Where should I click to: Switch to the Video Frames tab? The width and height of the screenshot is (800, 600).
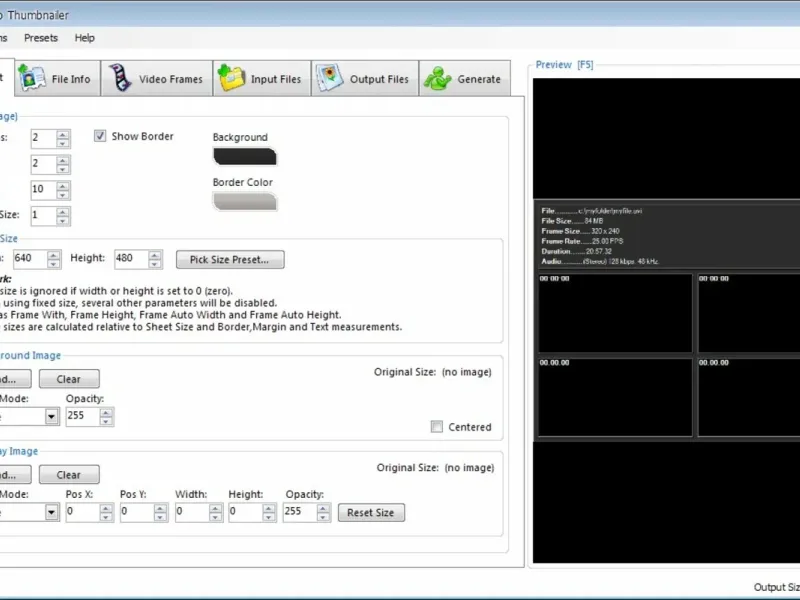pos(157,79)
